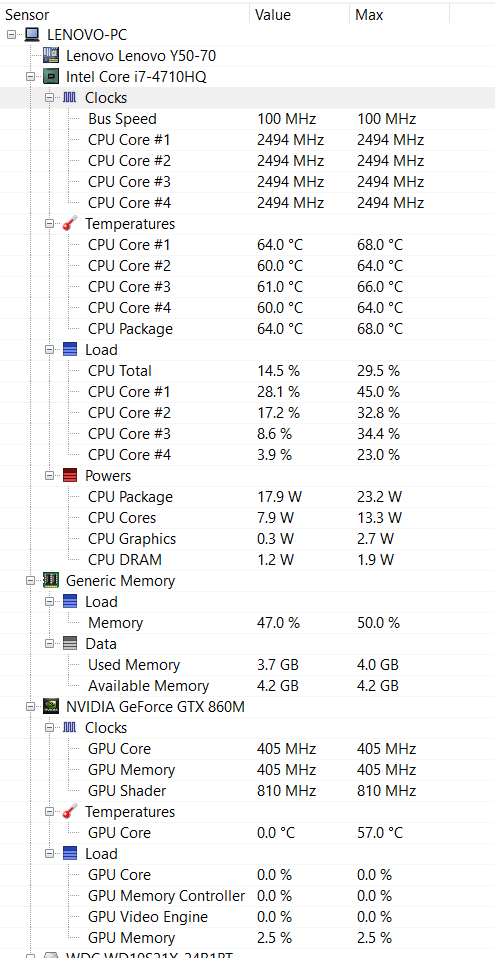This screenshot has width=495, height=958.
Task: Collapse the Generic Memory node
Action: (x=30, y=581)
